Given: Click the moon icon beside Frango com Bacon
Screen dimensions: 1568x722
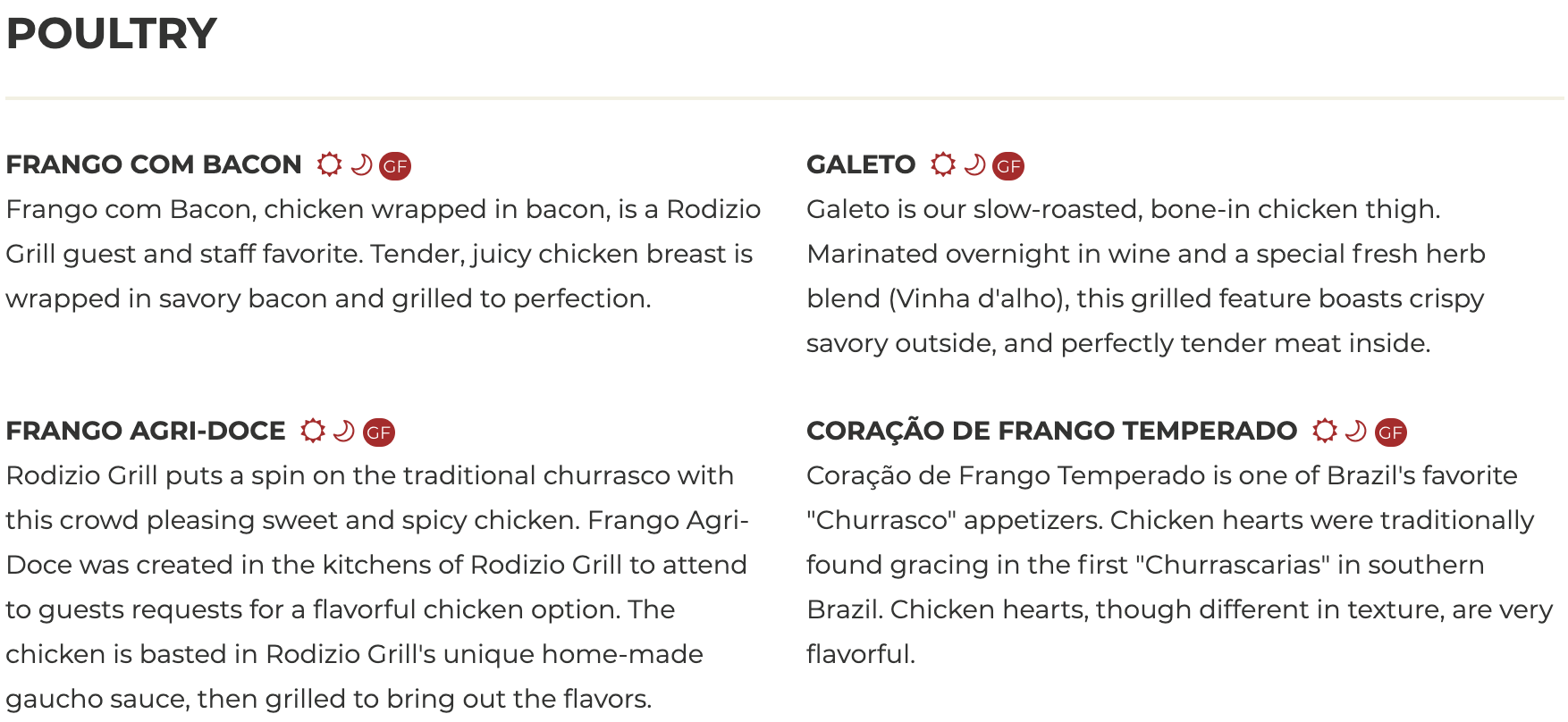Looking at the screenshot, I should (x=361, y=164).
